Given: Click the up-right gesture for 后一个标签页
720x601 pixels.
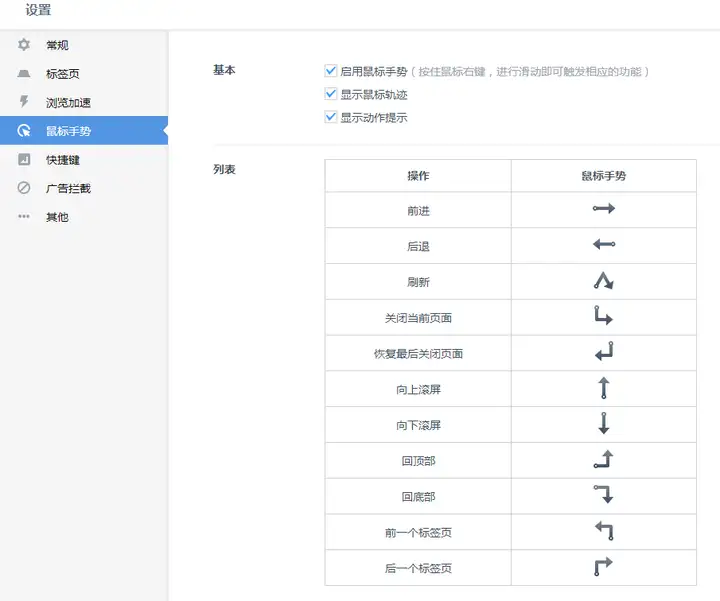Looking at the screenshot, I should coord(603,567).
